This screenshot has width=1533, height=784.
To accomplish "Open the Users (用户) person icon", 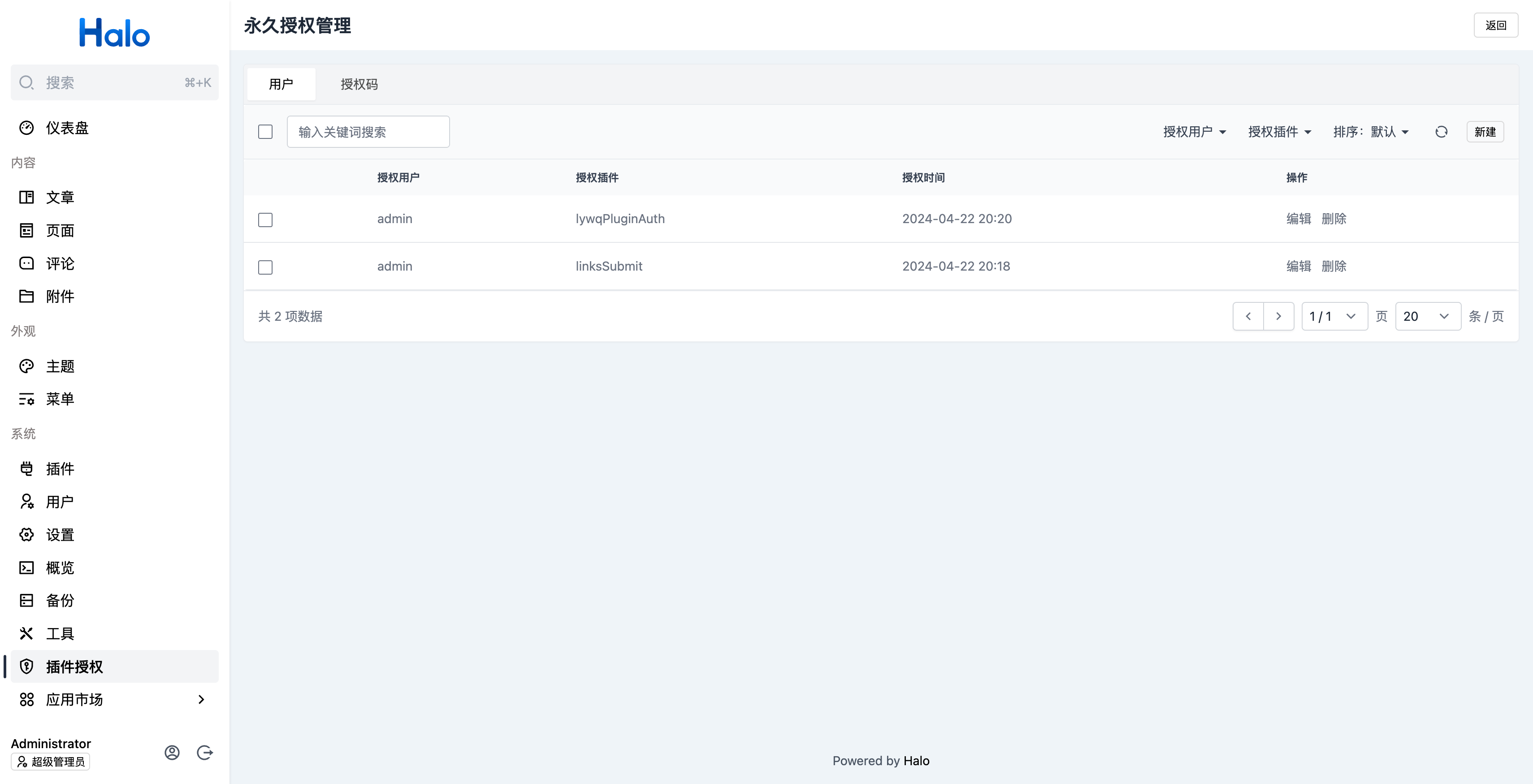I will tap(26, 501).
